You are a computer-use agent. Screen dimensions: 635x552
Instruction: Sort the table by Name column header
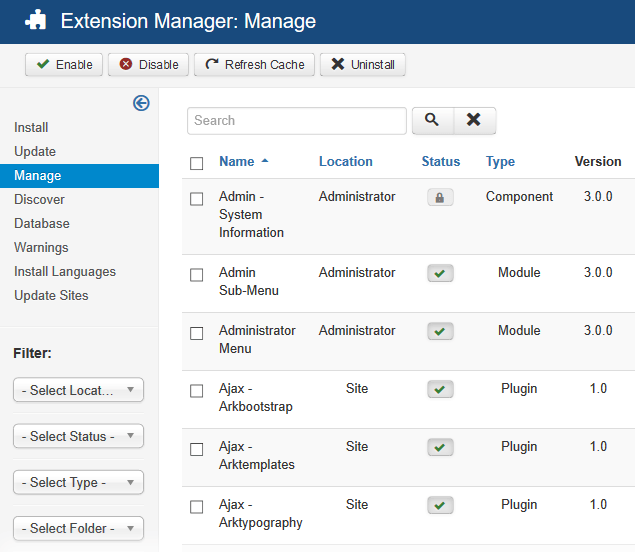click(x=237, y=162)
